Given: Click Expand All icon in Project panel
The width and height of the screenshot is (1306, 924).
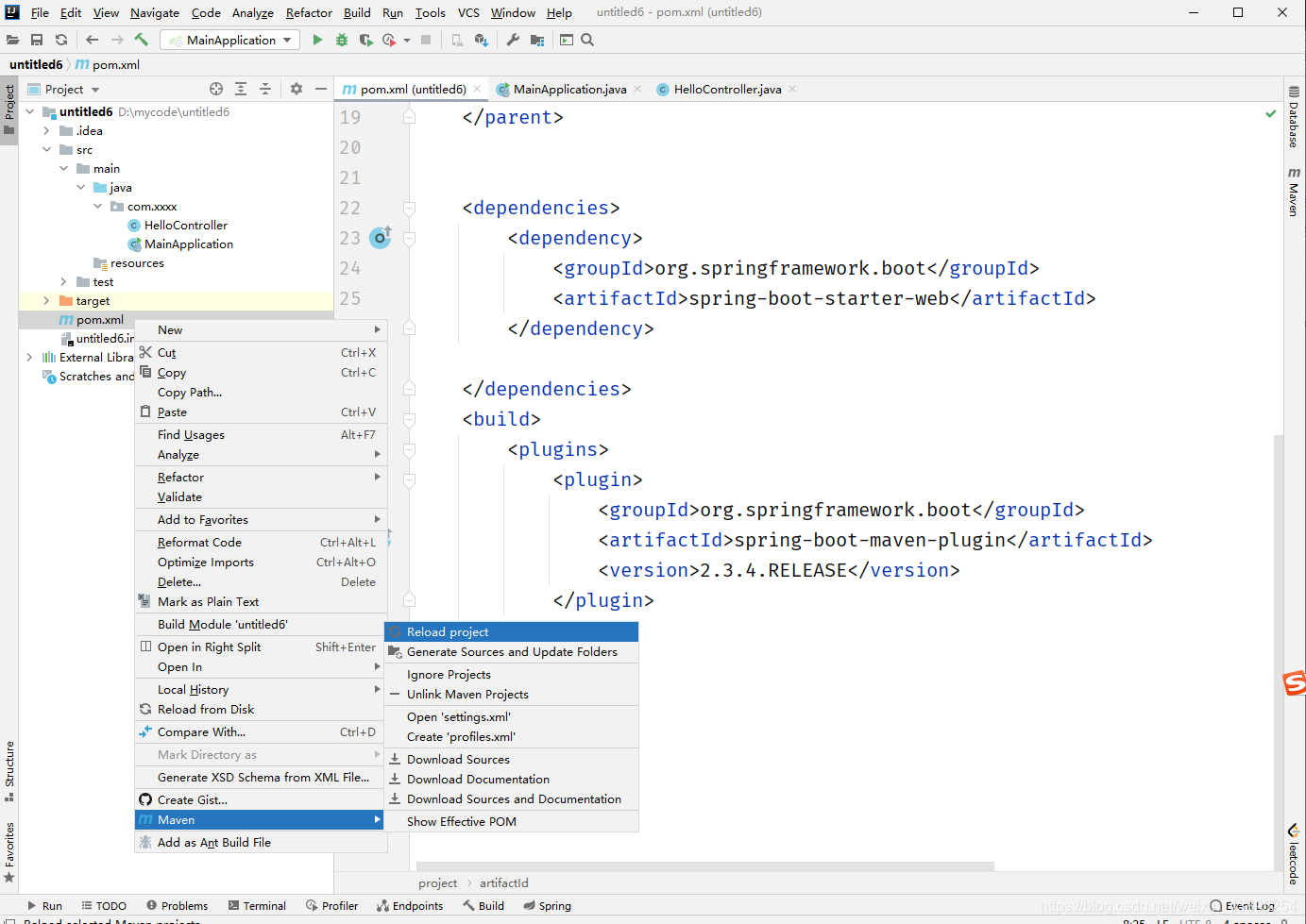Looking at the screenshot, I should (x=241, y=89).
